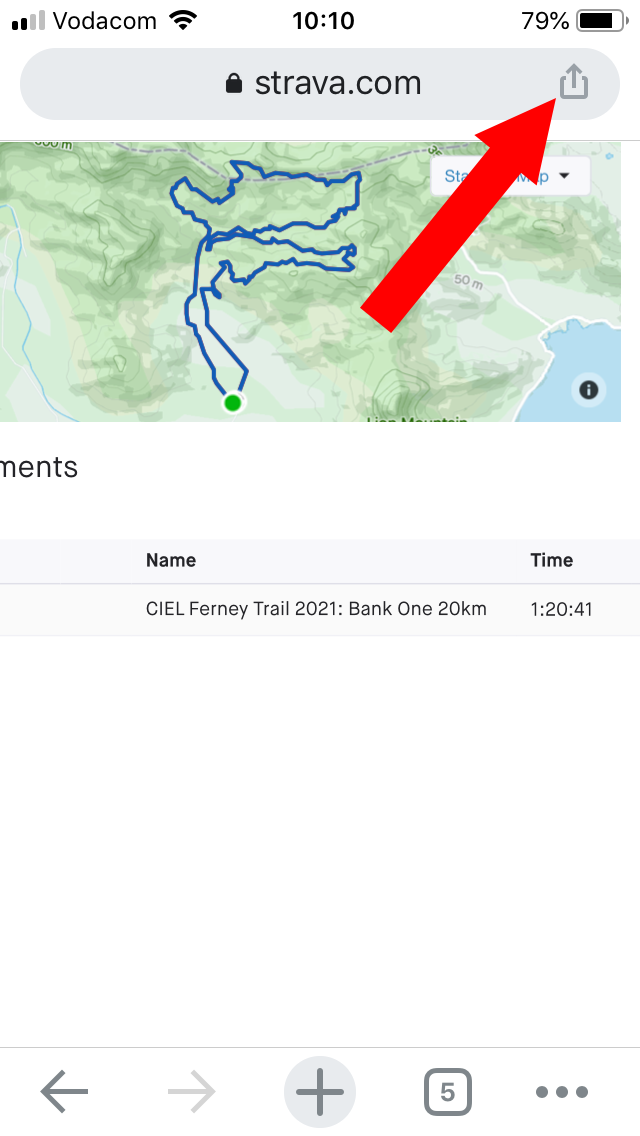640x1136 pixels.
Task: Open the map style dropdown
Action: tap(510, 176)
